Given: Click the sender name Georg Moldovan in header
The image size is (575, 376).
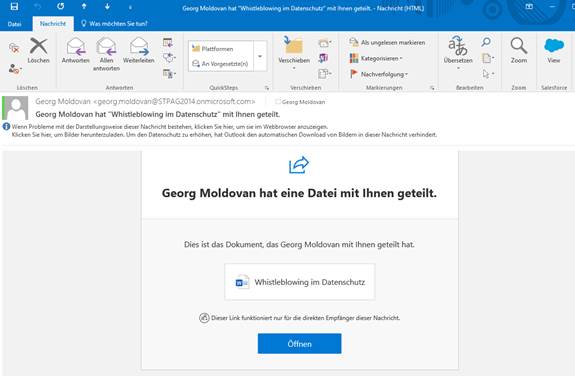Looking at the screenshot, I should (x=63, y=102).
